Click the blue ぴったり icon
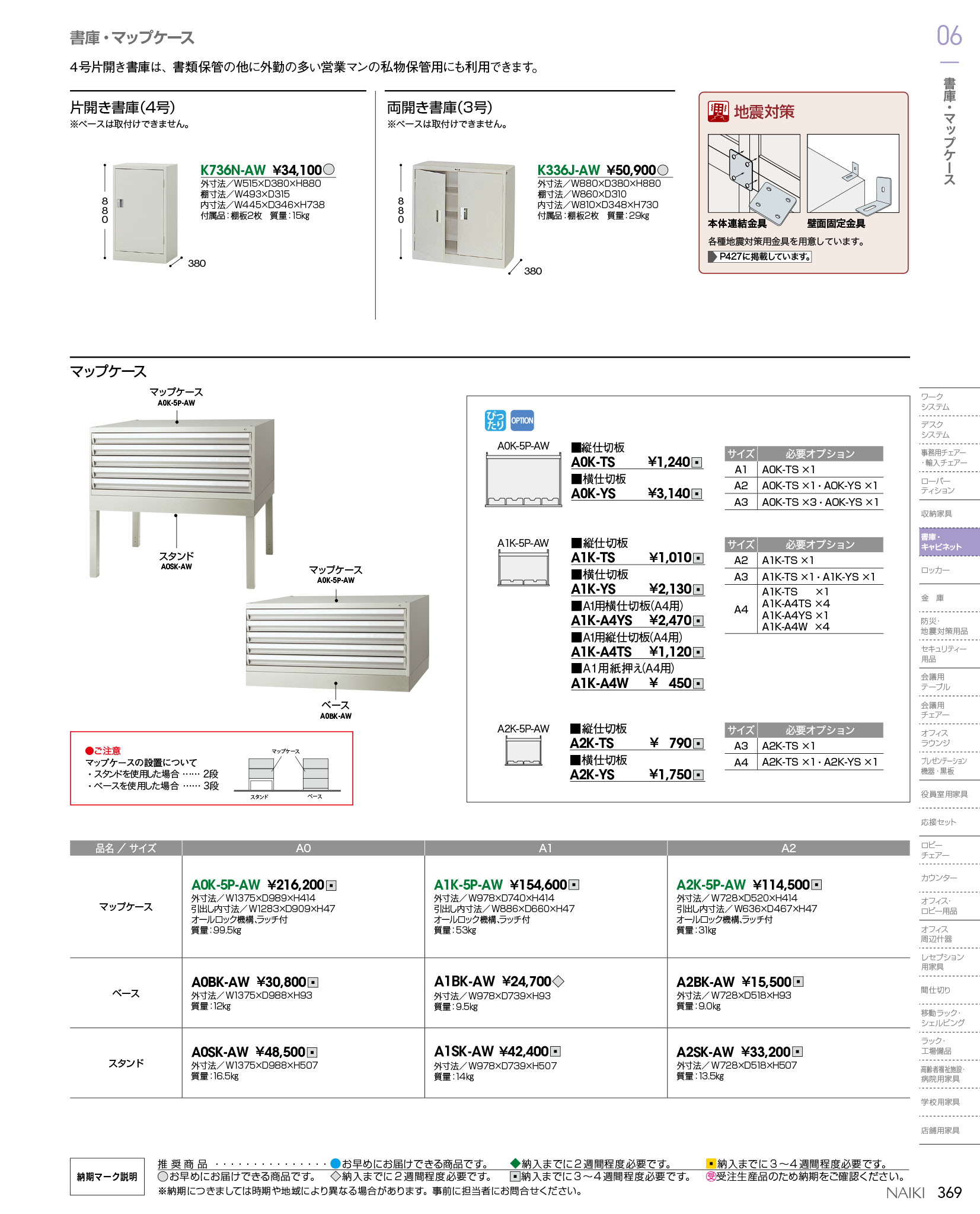Image resolution: width=980 pixels, height=1214 pixels. coord(494,420)
